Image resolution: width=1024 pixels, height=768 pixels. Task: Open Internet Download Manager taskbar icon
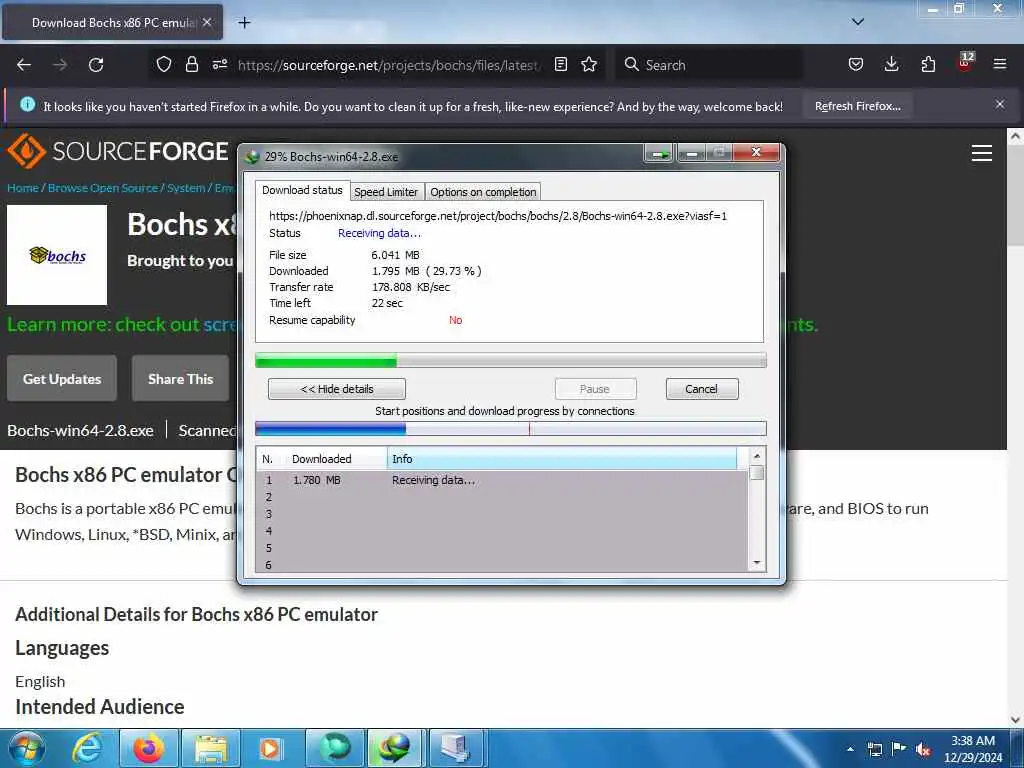[x=396, y=748]
